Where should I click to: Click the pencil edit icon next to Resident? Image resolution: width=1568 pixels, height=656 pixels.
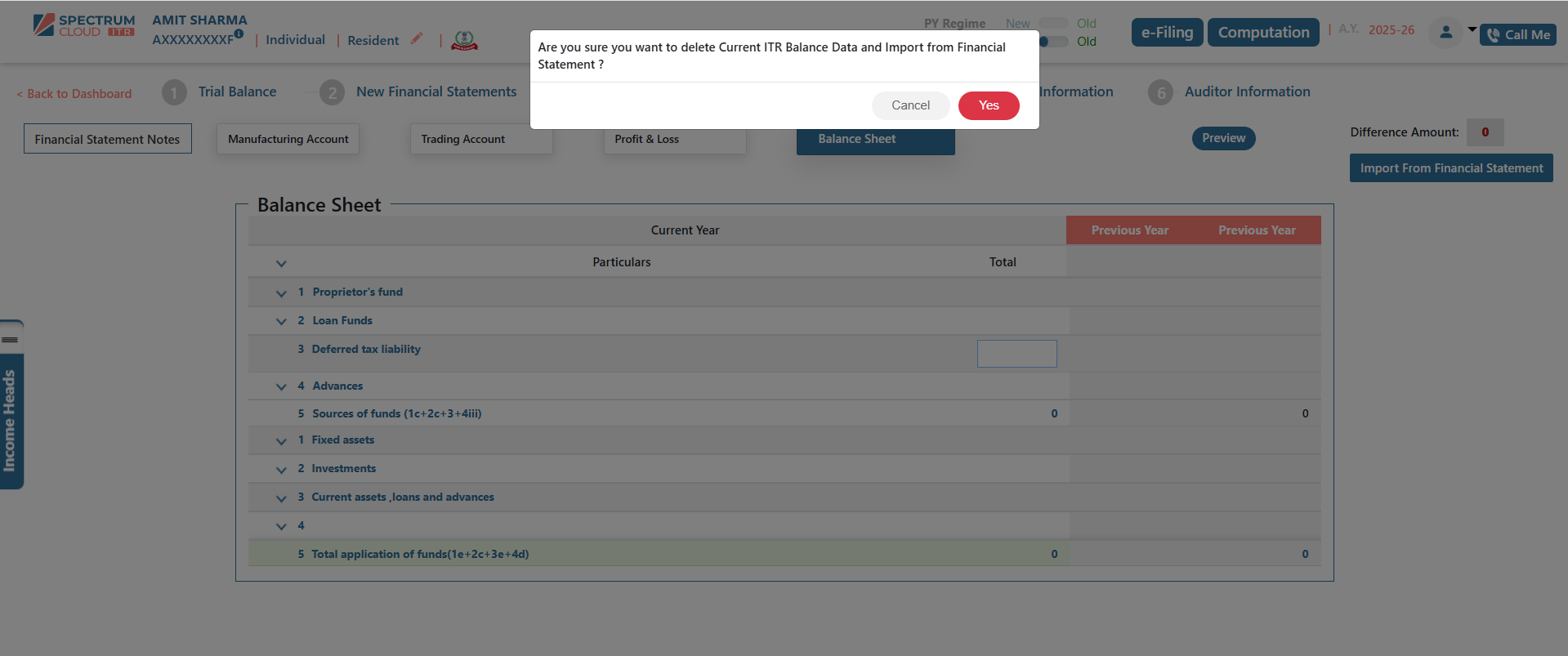417,38
